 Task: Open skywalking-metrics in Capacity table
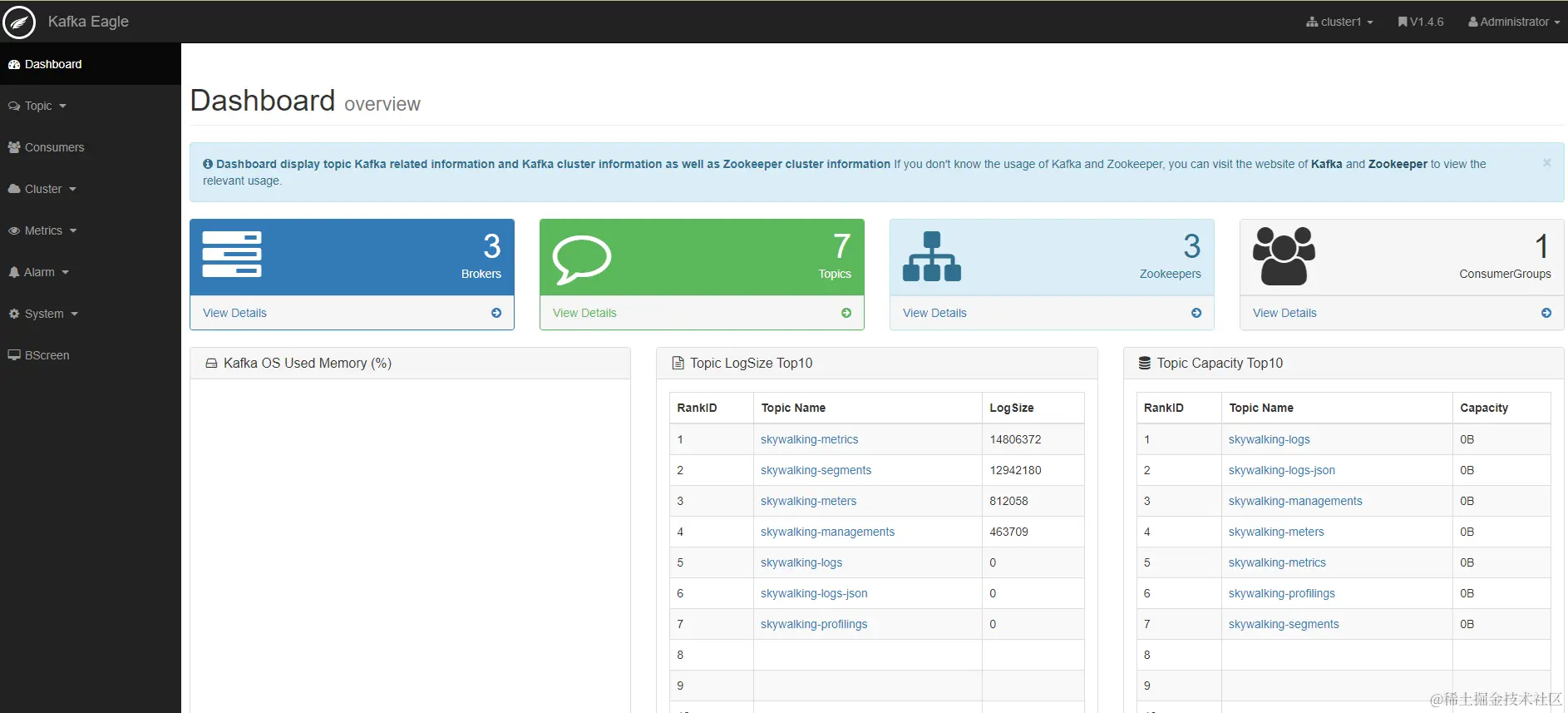[x=1277, y=562]
